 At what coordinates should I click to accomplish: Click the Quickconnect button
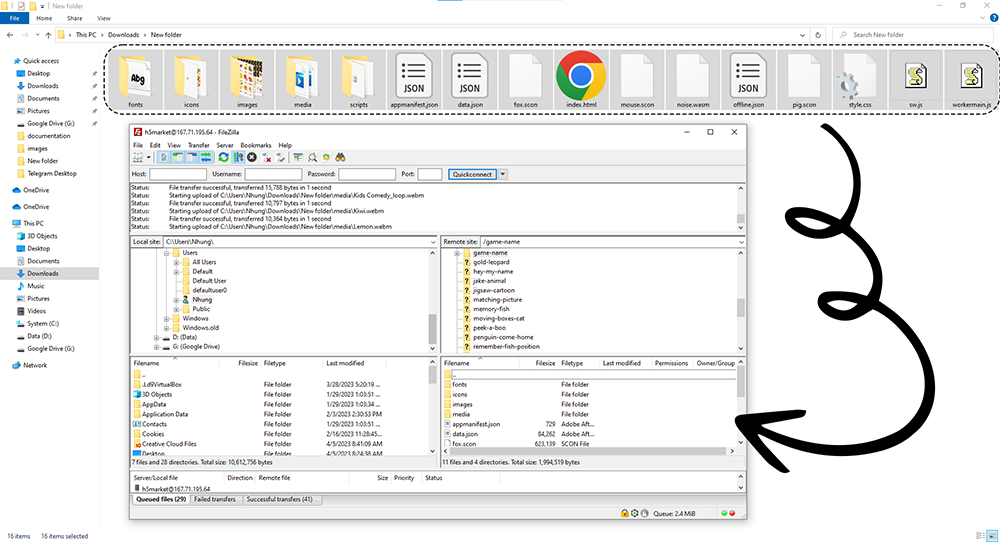pos(472,174)
